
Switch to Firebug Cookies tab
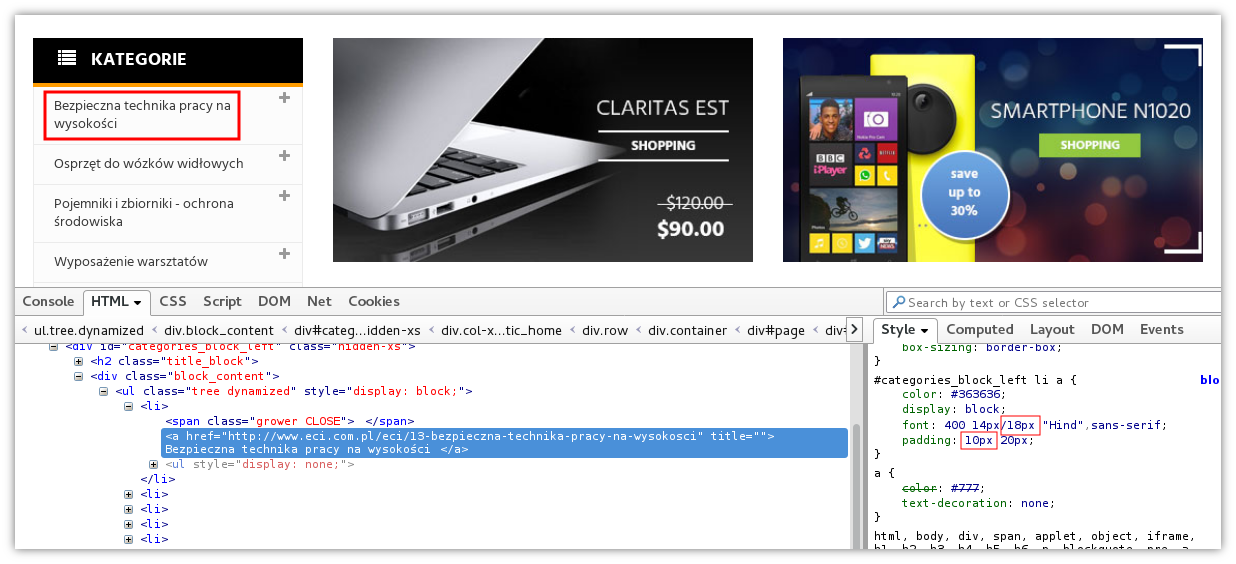point(374,301)
